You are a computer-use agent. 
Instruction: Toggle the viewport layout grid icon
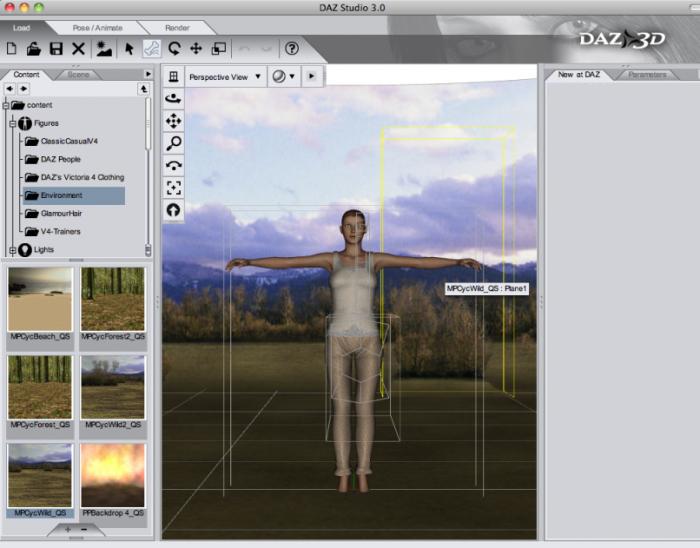[174, 77]
